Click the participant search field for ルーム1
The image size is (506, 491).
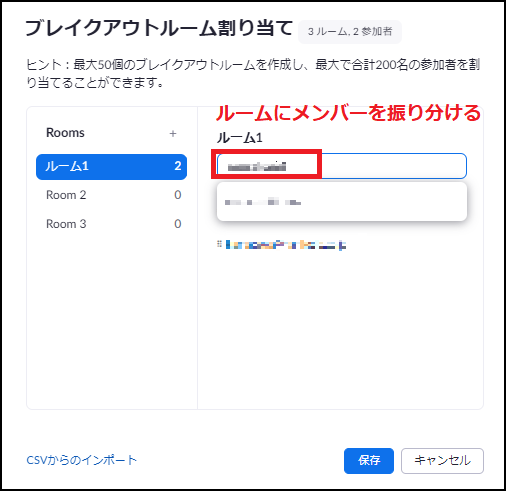click(x=341, y=166)
